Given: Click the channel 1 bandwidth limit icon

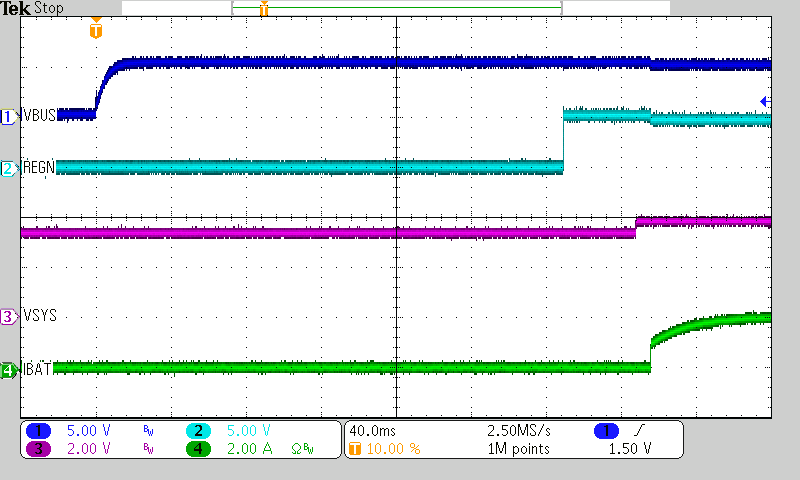Looking at the screenshot, I should [x=147, y=431].
